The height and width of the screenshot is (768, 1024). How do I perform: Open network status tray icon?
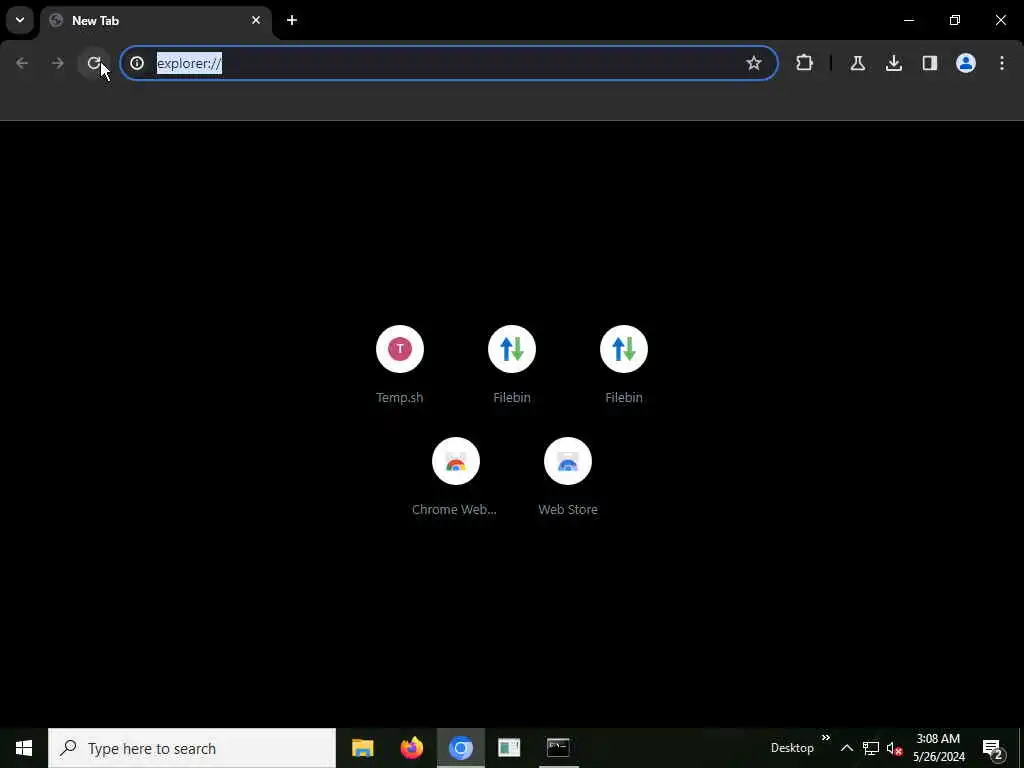(x=871, y=748)
